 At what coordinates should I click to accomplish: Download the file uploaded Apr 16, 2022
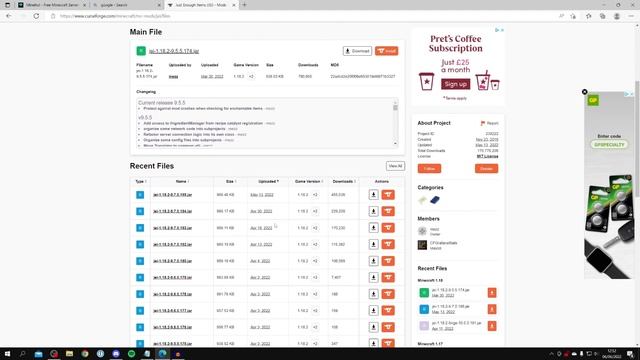click(x=373, y=228)
